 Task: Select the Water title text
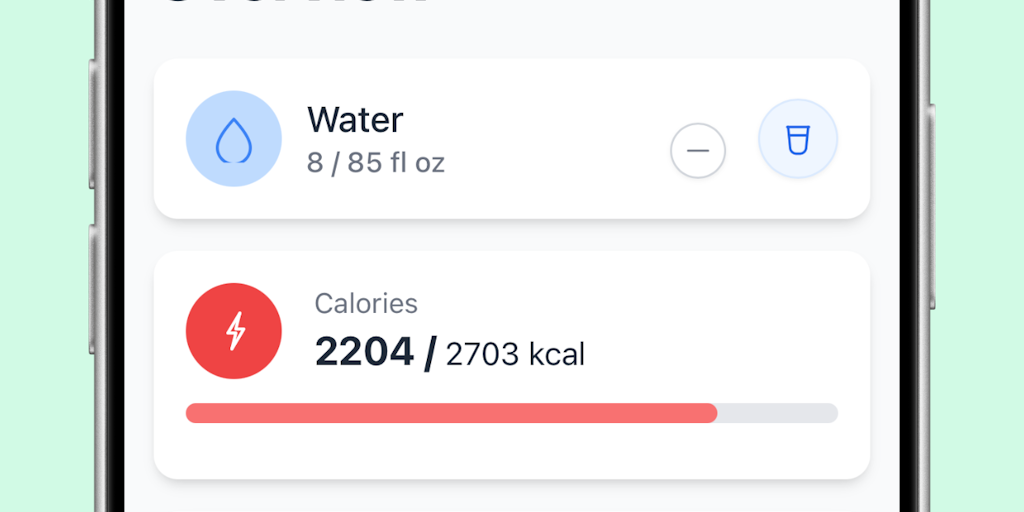pos(355,120)
